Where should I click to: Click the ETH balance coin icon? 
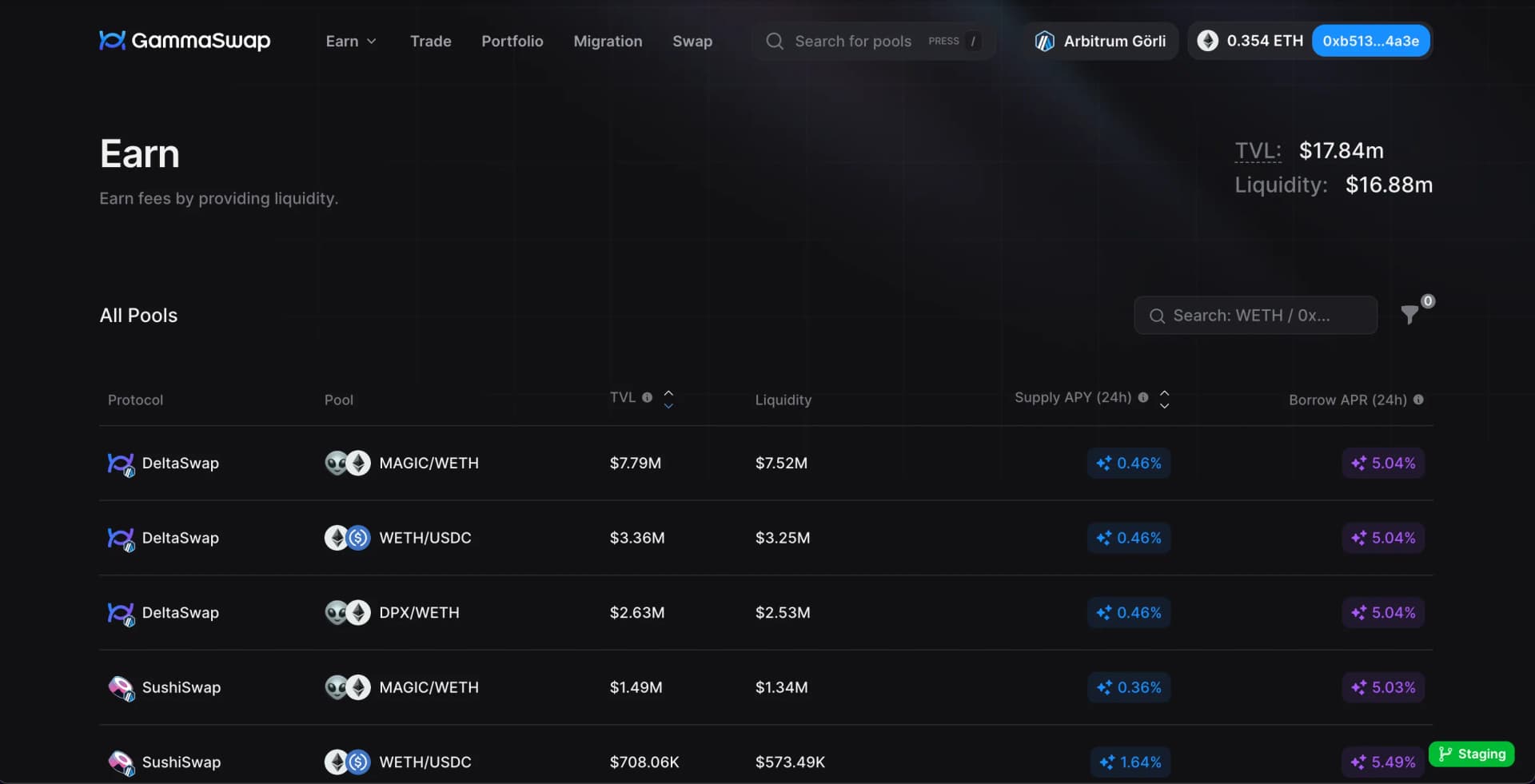coord(1207,41)
